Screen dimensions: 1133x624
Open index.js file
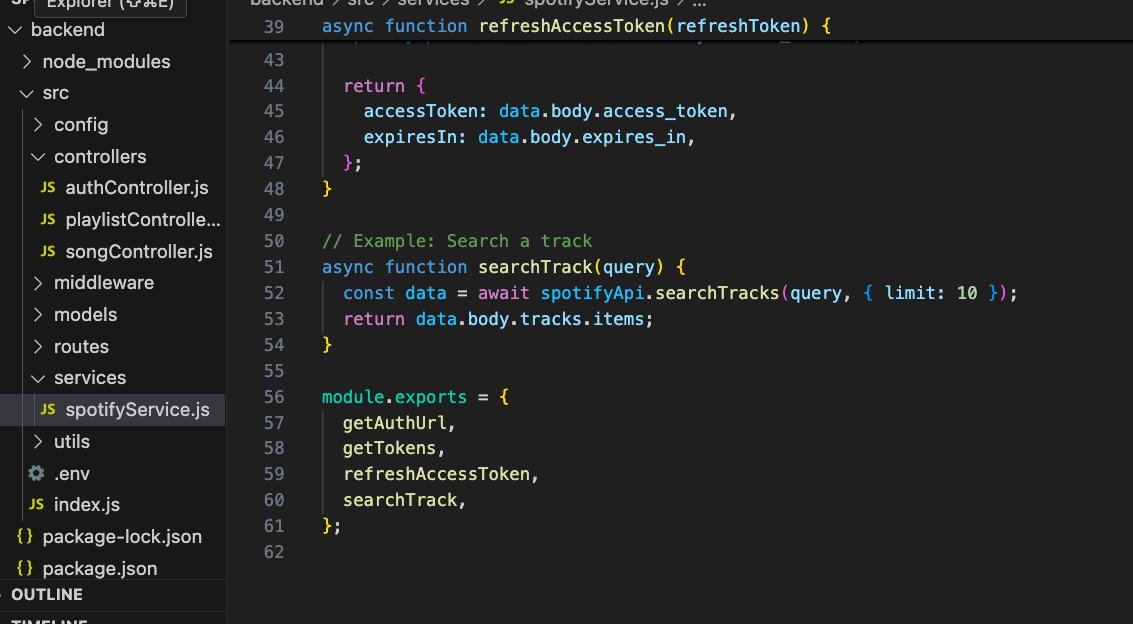coord(87,505)
